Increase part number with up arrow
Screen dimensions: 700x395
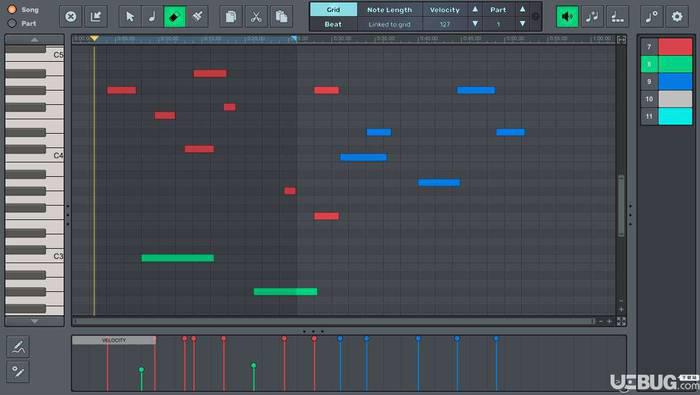[x=522, y=9]
